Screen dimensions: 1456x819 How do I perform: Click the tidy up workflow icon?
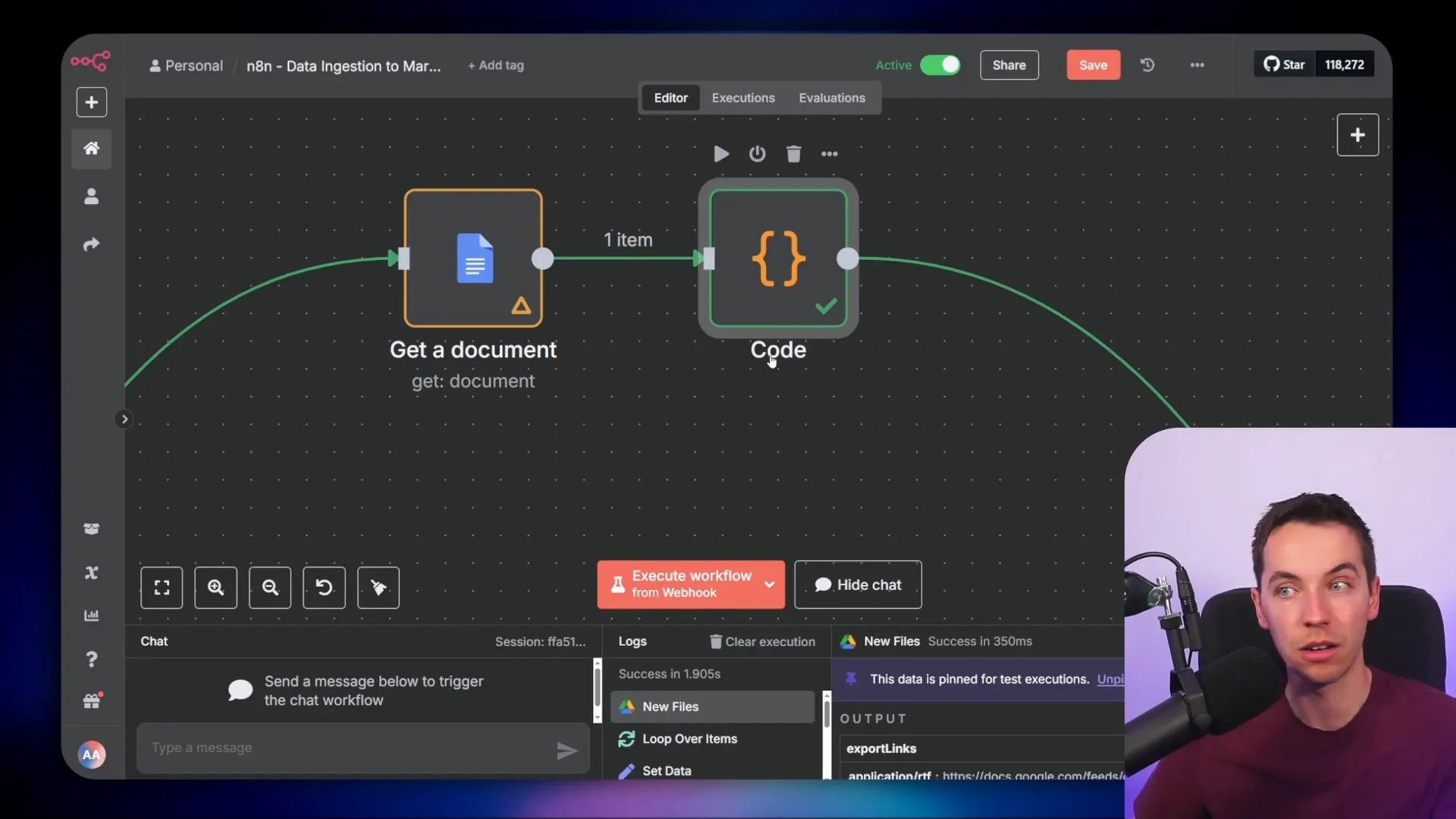pos(378,587)
